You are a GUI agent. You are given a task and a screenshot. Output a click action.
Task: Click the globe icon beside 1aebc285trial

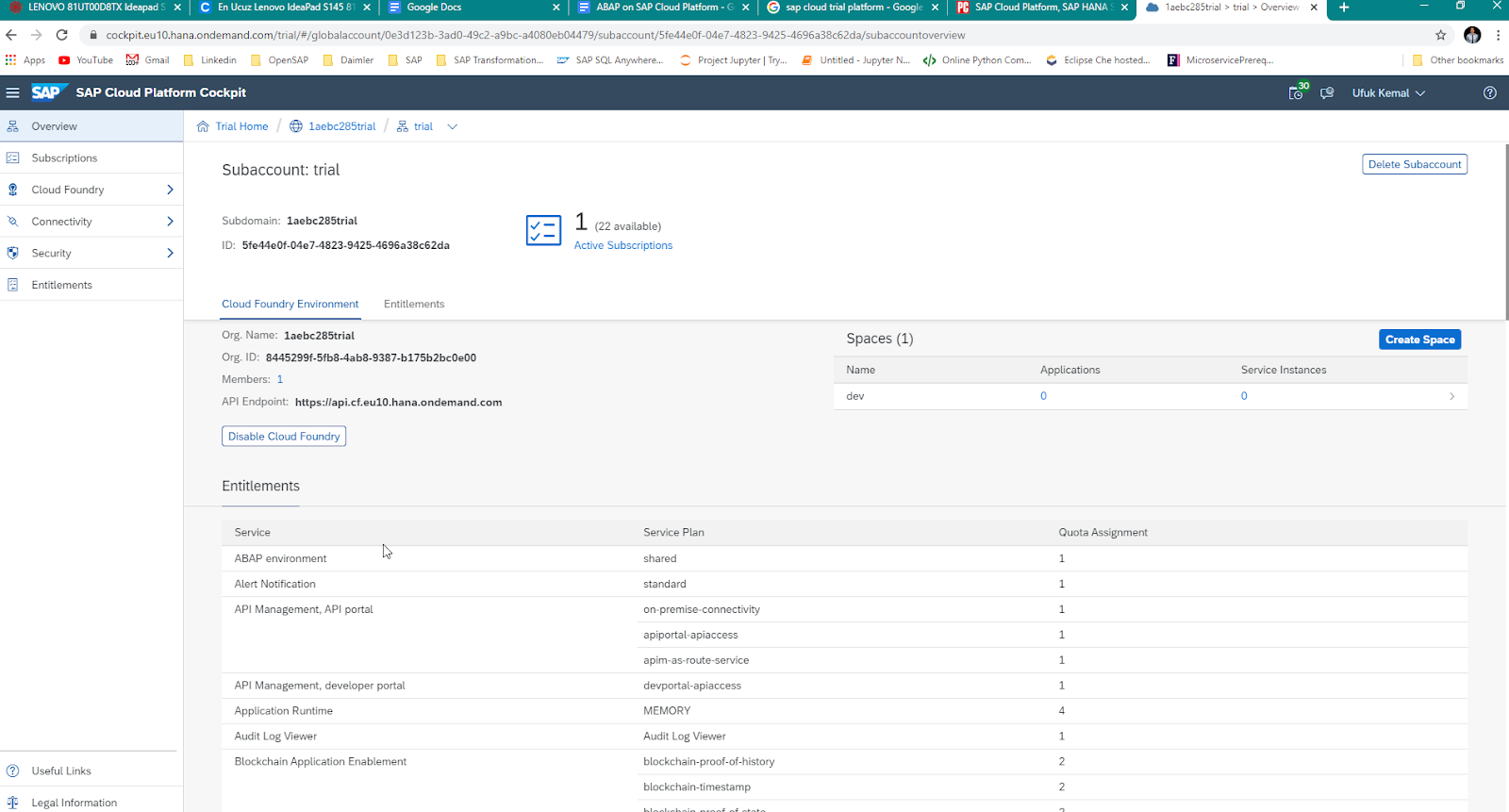coord(296,126)
